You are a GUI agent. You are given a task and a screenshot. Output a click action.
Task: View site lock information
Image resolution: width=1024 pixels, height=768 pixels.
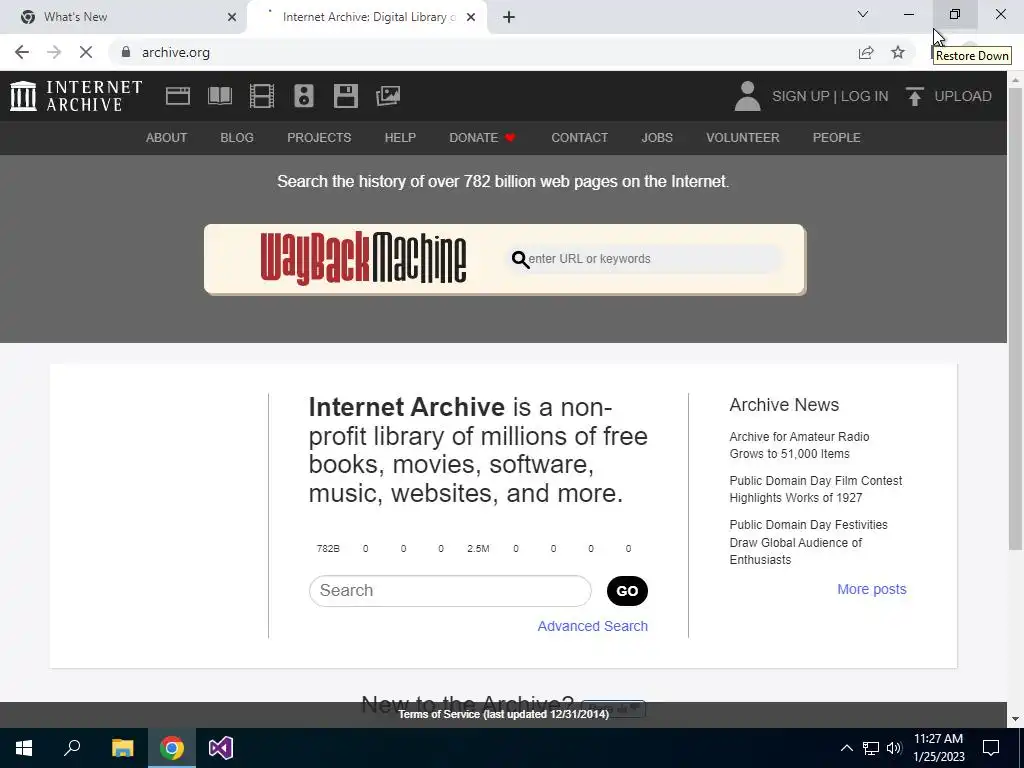126,52
